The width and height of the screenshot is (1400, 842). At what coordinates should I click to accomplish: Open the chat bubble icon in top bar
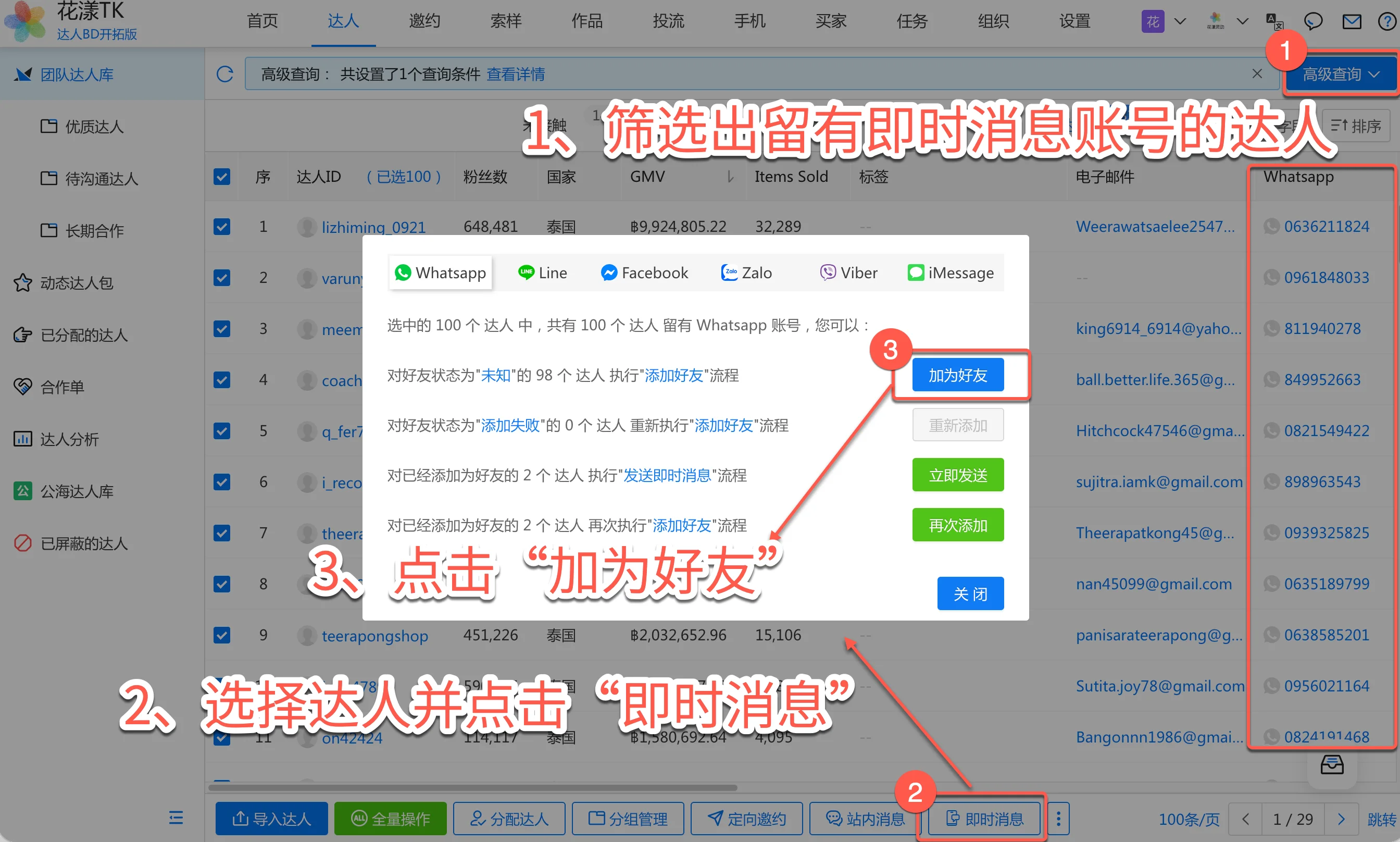(x=1313, y=22)
